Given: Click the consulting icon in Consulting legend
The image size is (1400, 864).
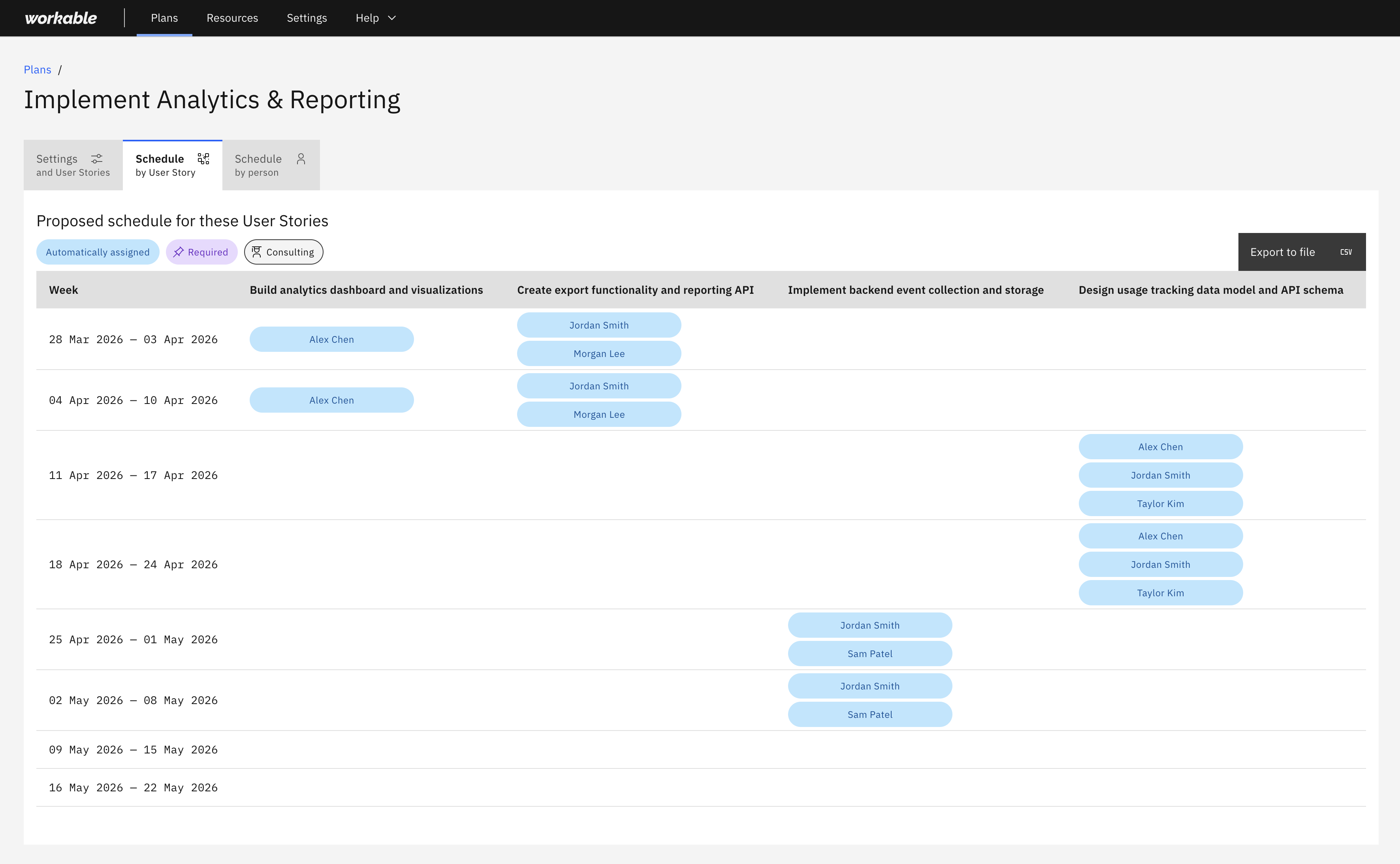Looking at the screenshot, I should [x=257, y=252].
